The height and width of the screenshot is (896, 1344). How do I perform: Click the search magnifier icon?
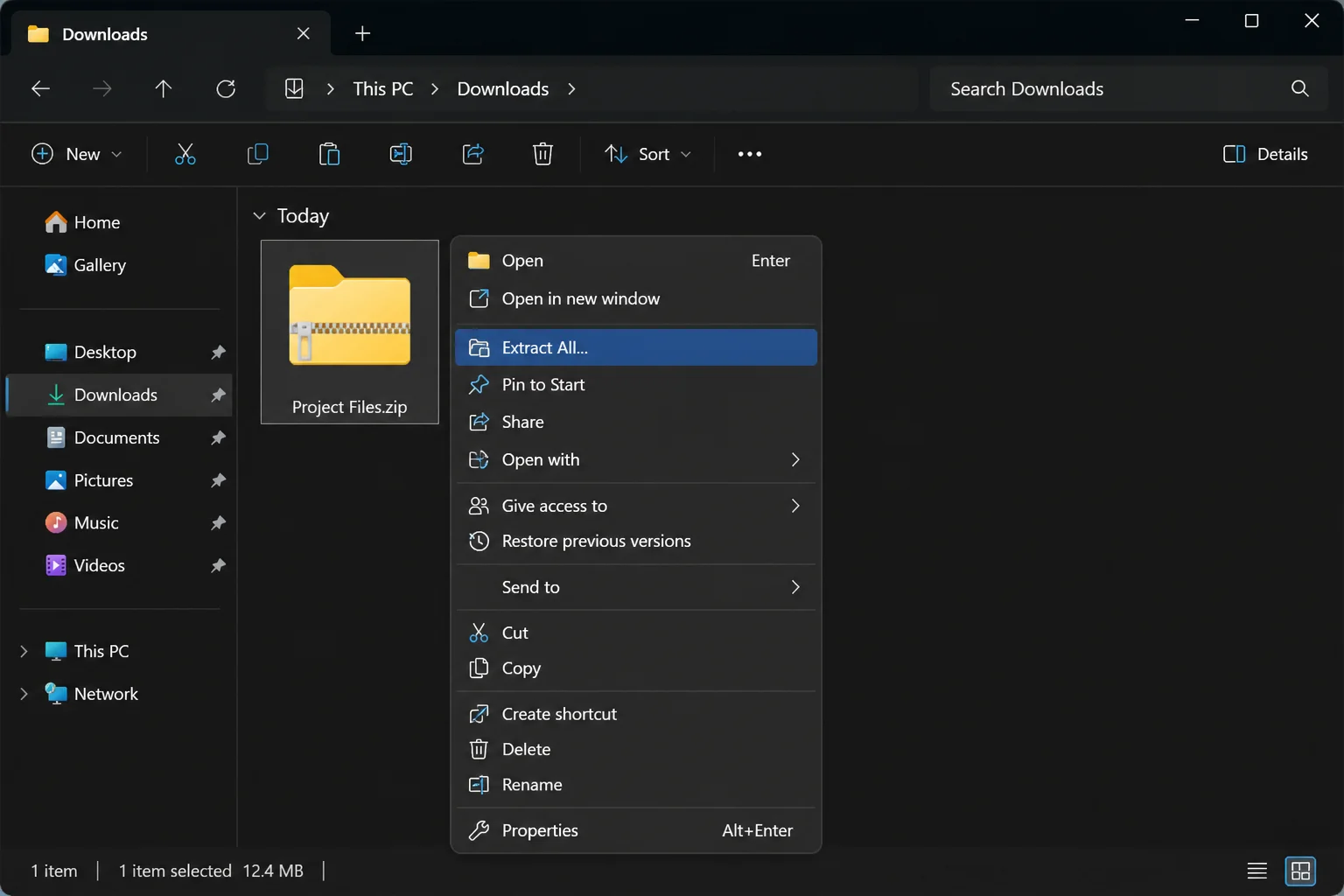click(1299, 88)
